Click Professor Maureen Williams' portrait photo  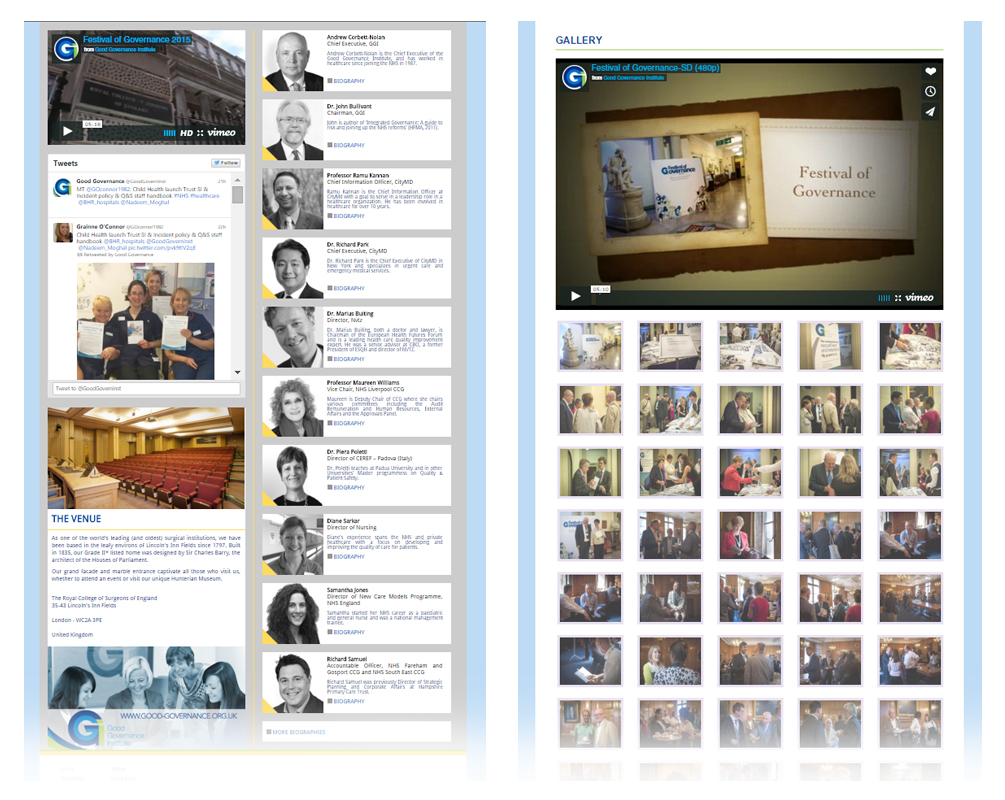tap(293, 406)
